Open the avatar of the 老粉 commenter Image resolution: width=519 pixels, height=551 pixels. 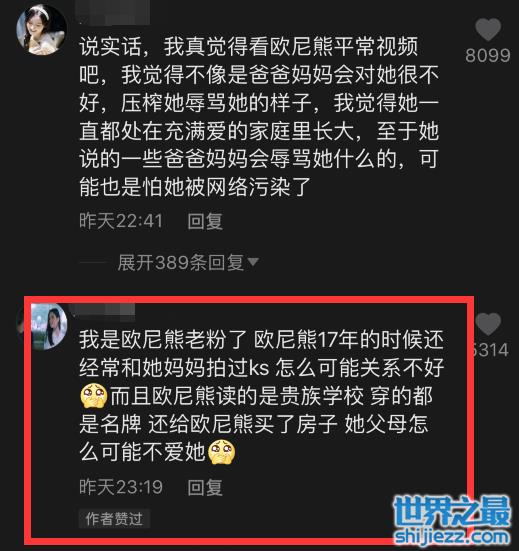point(48,326)
